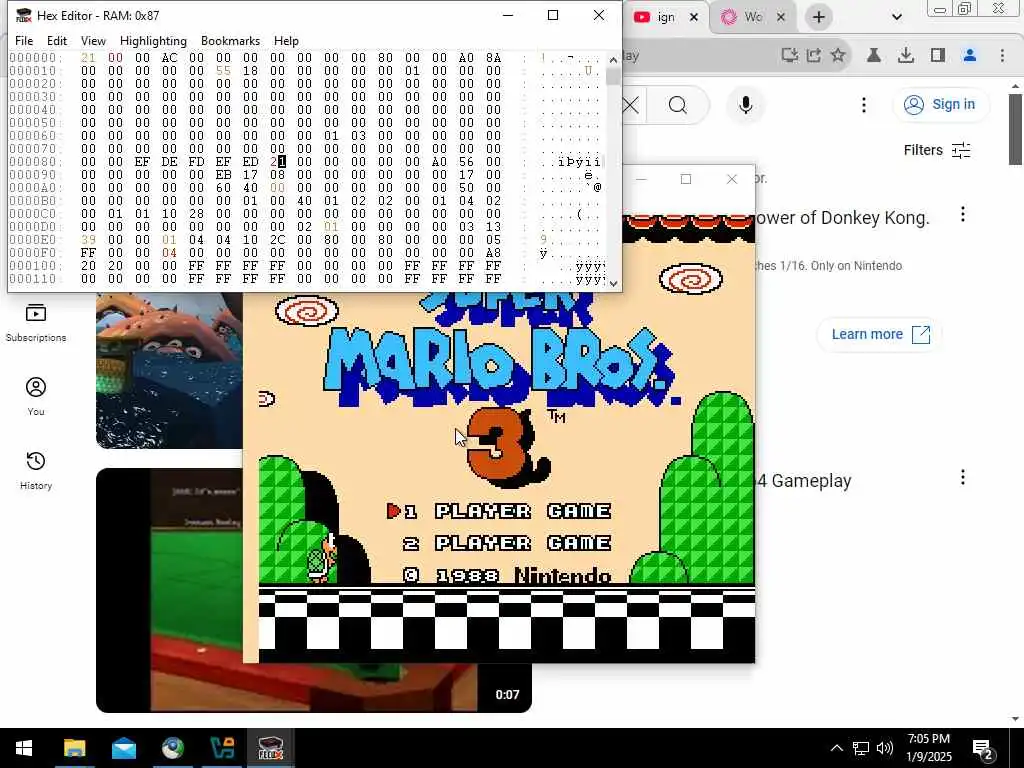Click byte 55 in row 000010
Screen dimensions: 1024x768
coord(223,71)
